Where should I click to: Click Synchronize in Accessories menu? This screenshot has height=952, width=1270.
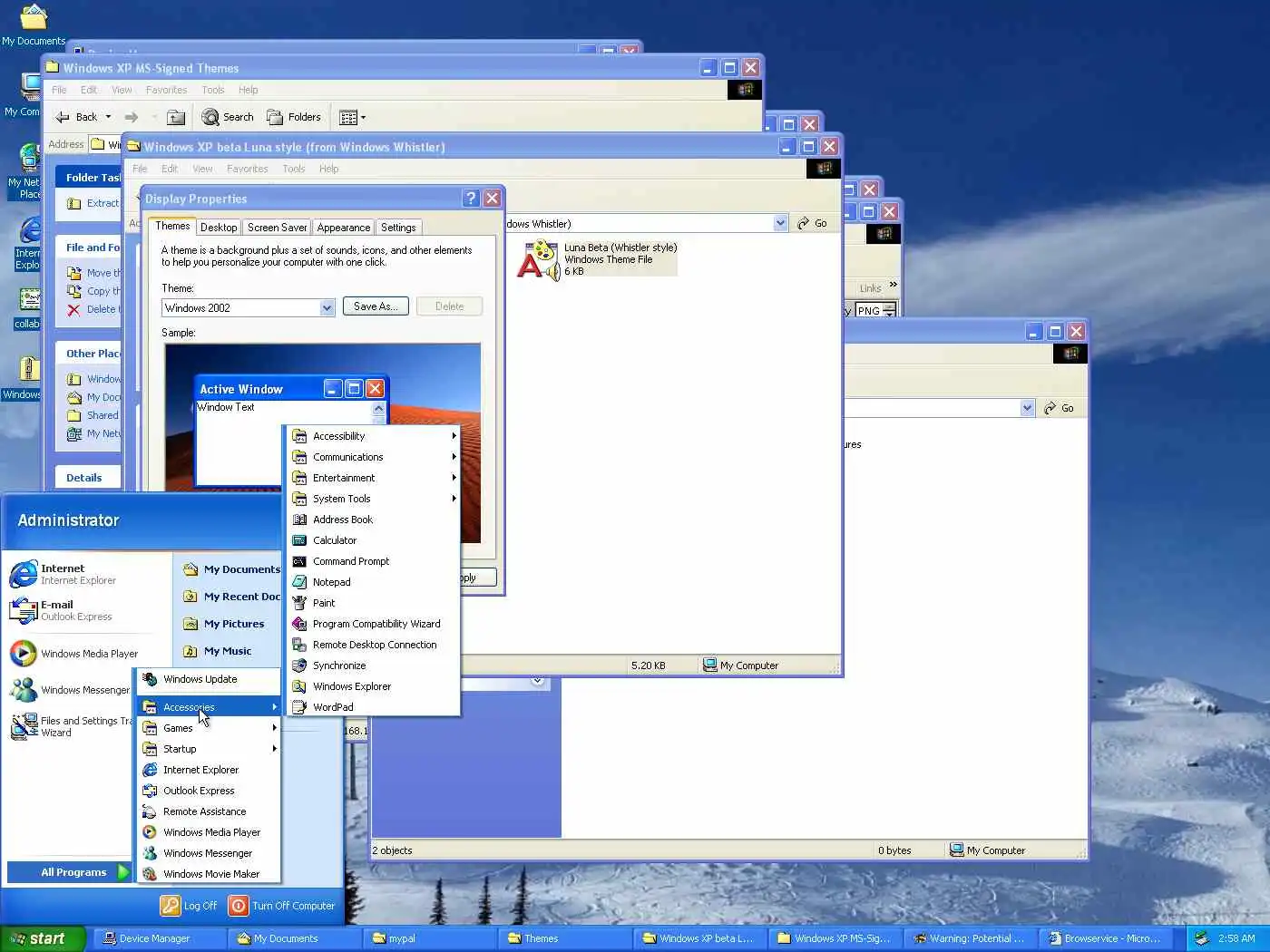point(373,665)
